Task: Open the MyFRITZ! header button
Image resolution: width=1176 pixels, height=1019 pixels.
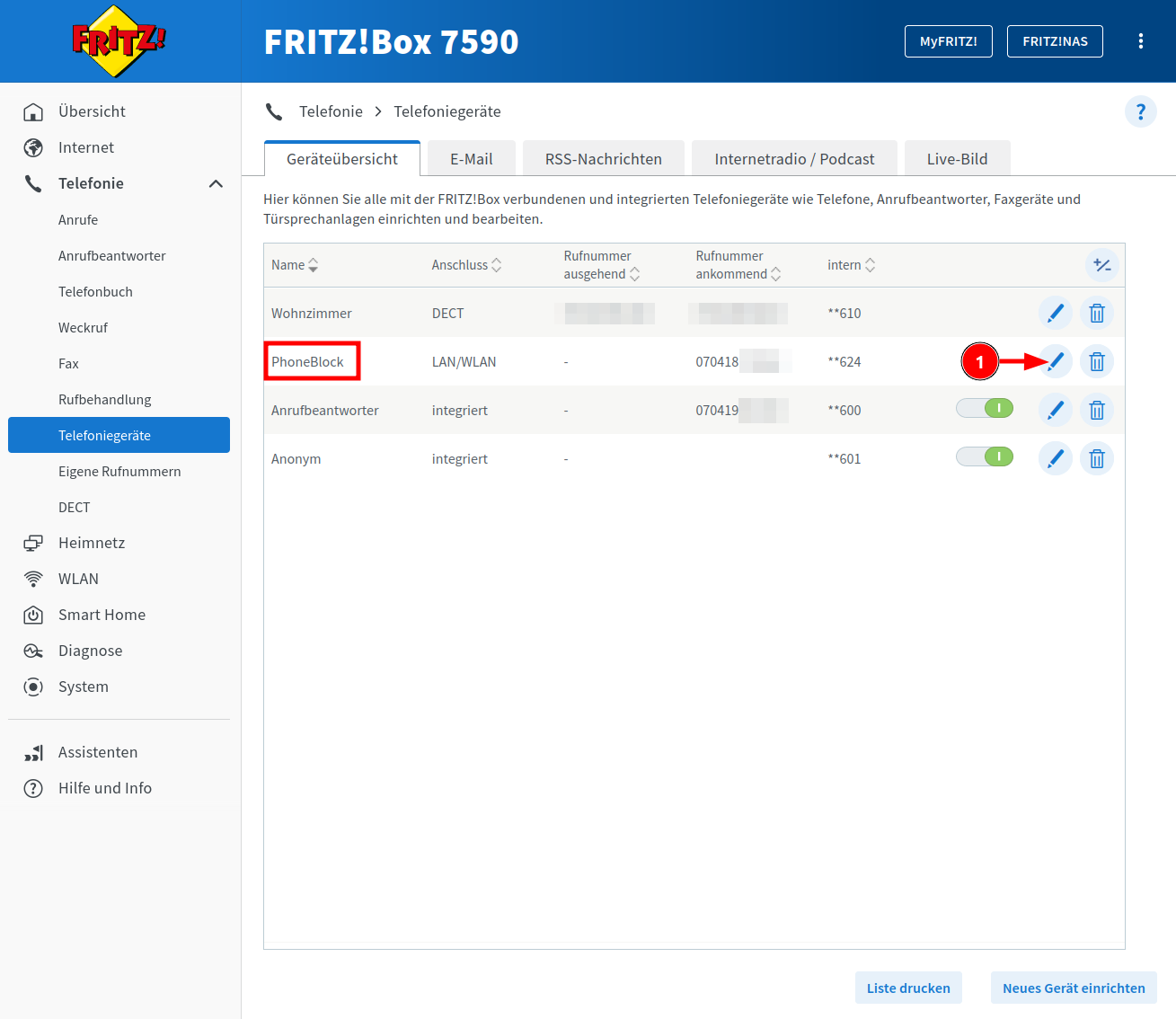Action: pos(948,41)
